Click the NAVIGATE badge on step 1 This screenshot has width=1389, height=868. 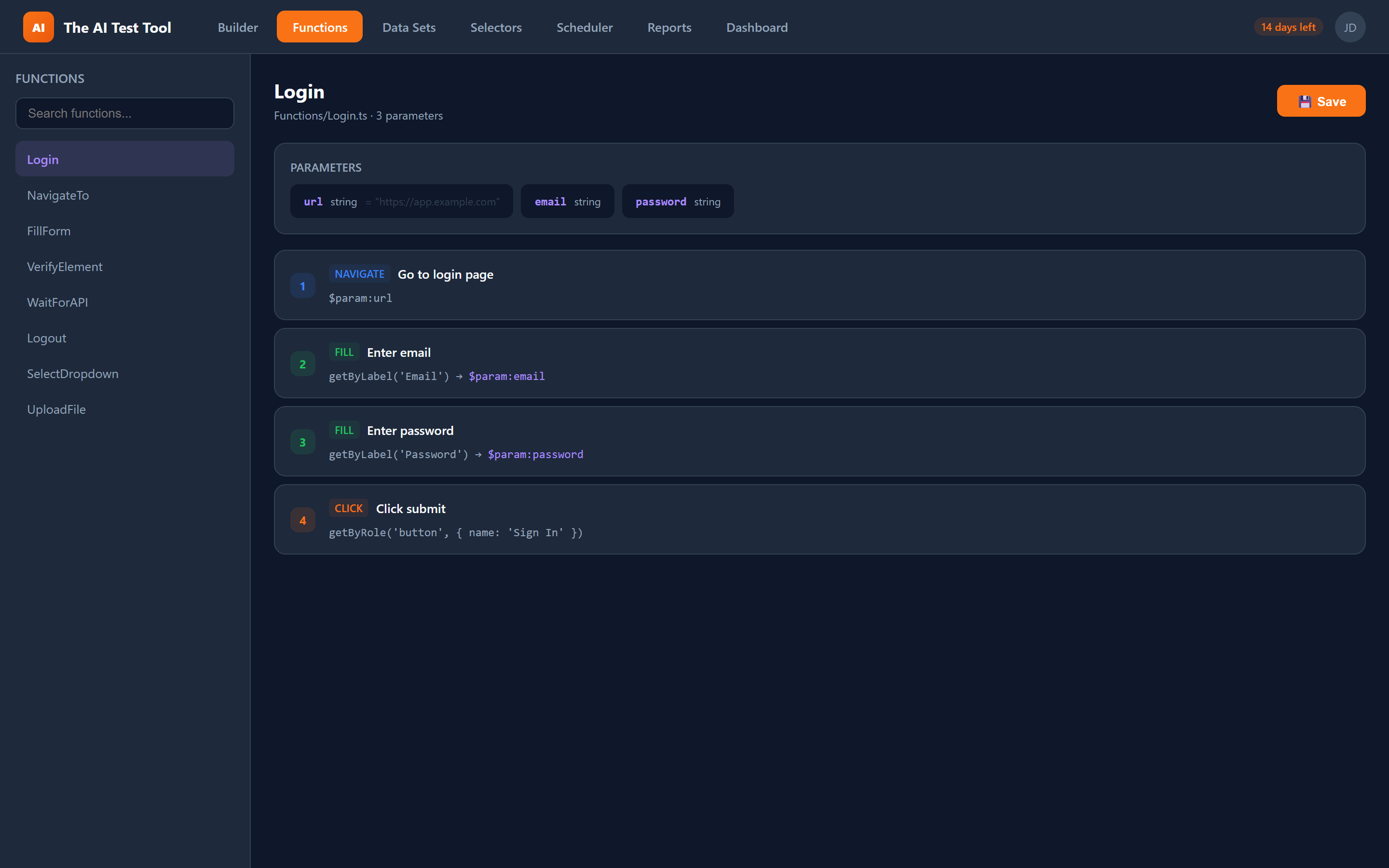pos(359,274)
